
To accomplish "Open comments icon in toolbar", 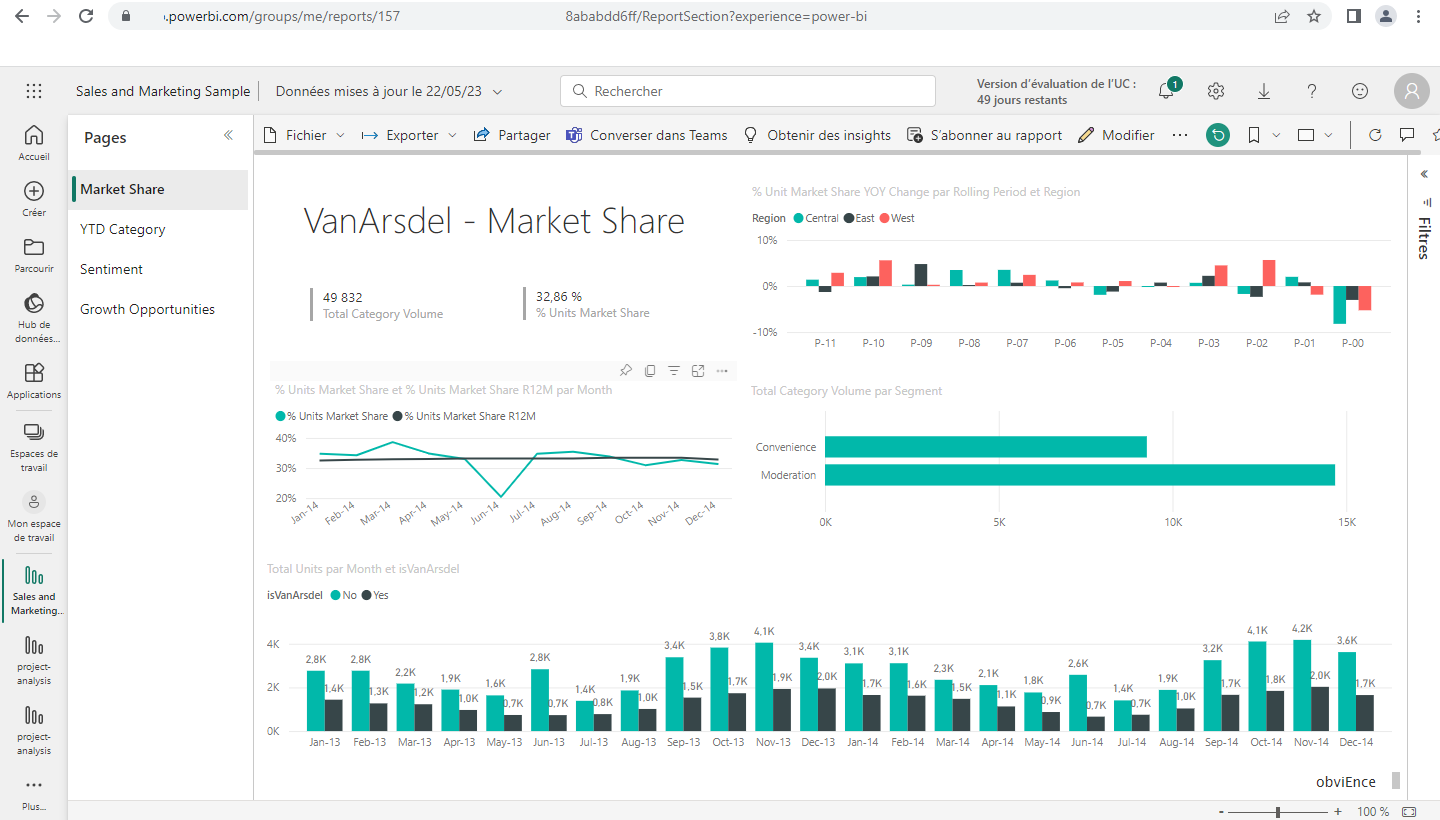I will [1407, 135].
